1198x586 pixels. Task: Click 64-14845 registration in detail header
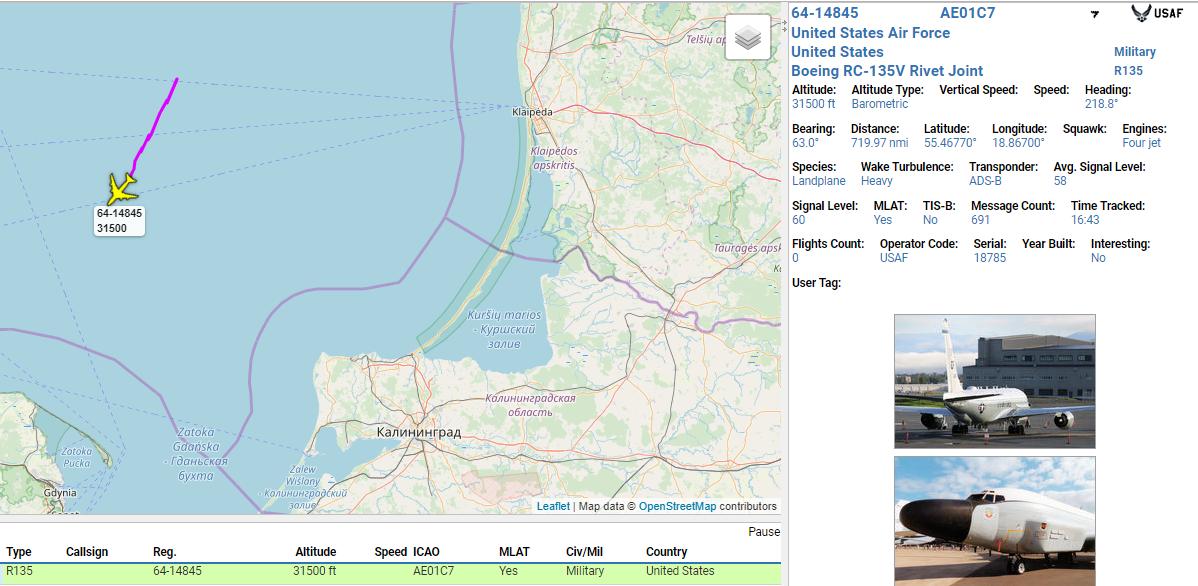[x=824, y=13]
